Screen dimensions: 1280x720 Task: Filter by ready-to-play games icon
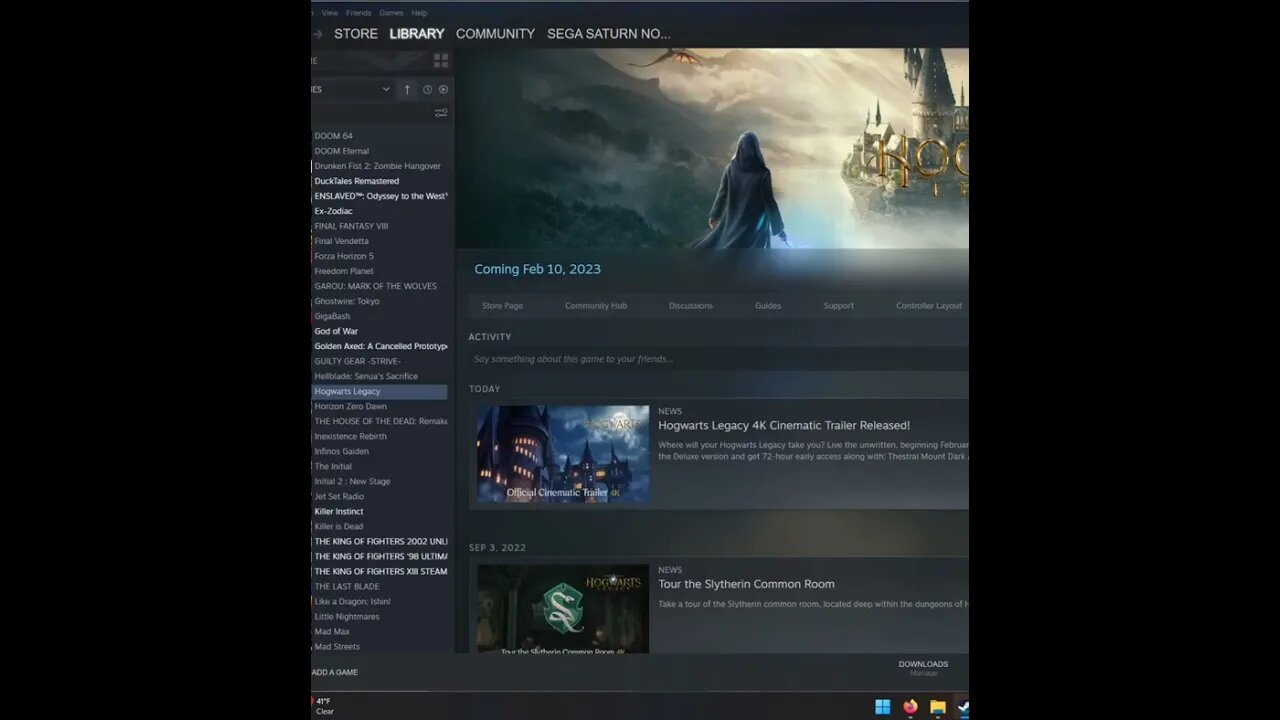[443, 89]
